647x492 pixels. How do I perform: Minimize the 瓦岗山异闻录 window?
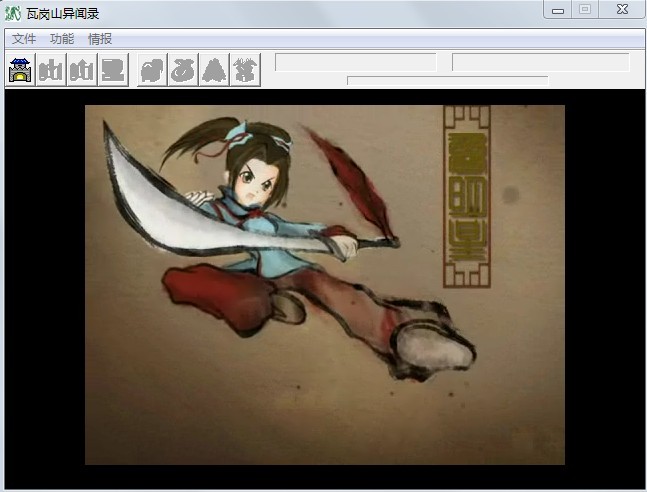point(558,10)
